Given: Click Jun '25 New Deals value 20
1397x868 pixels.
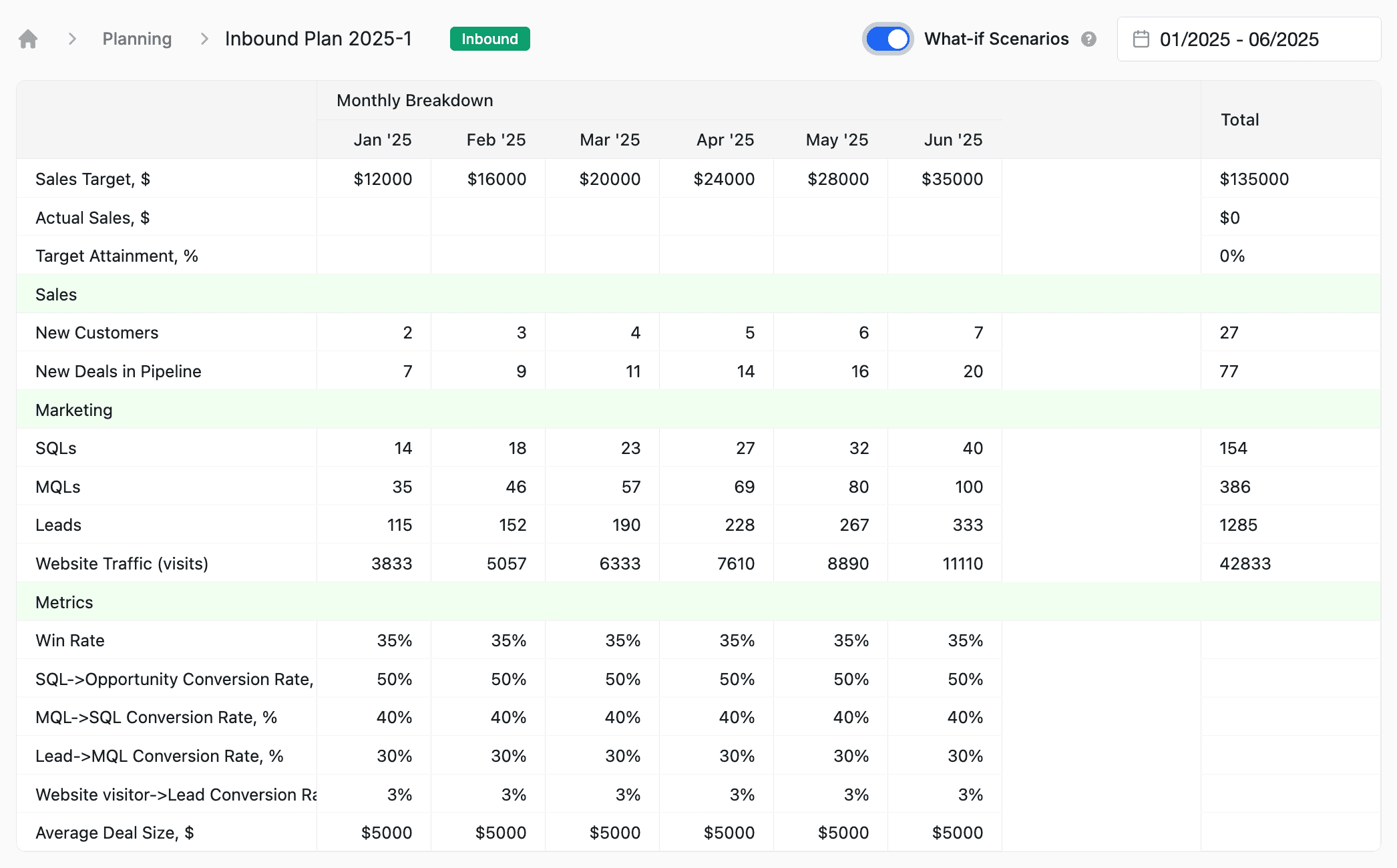Looking at the screenshot, I should [973, 371].
